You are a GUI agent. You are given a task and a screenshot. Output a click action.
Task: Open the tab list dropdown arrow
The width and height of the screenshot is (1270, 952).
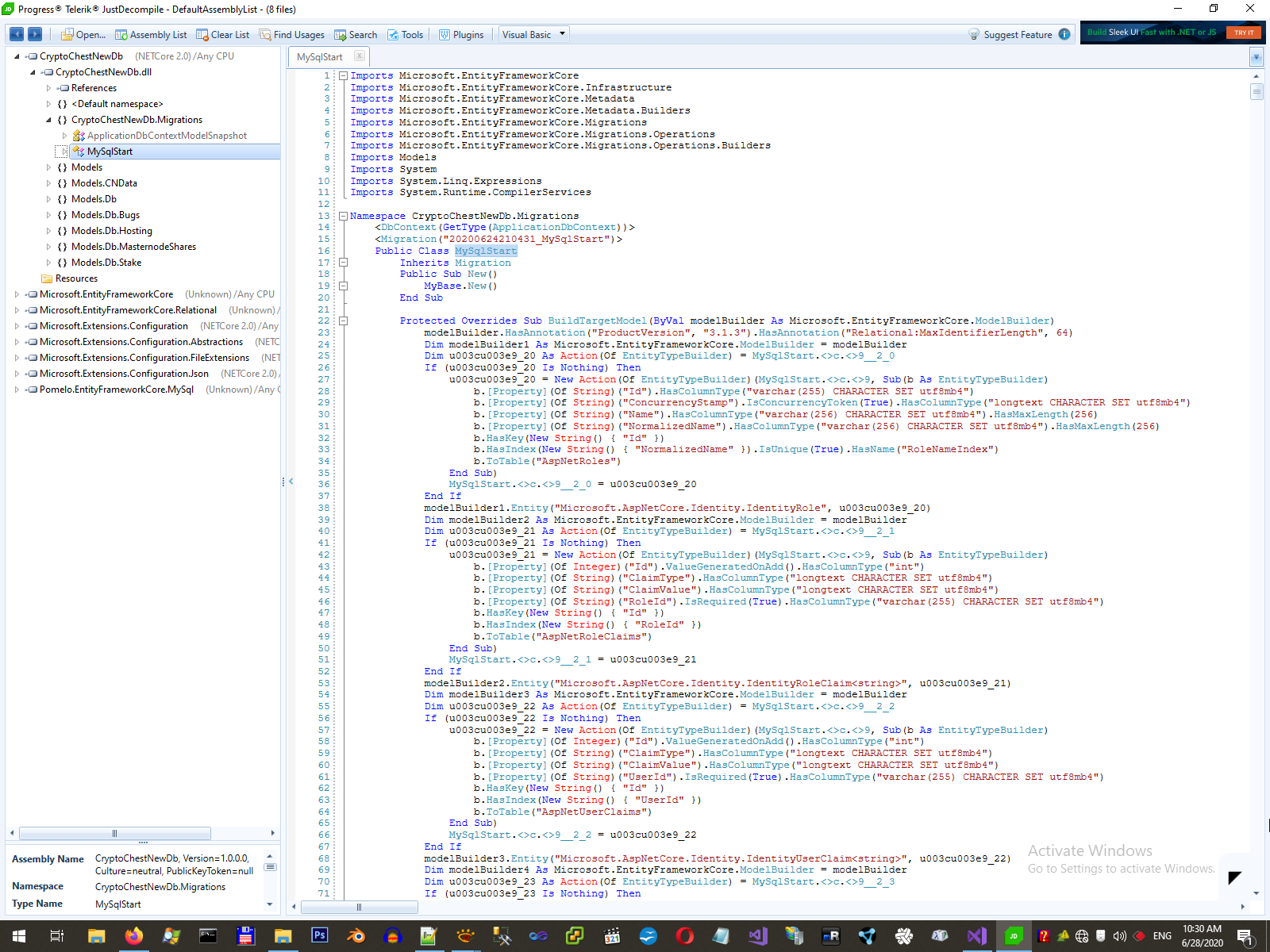click(1256, 56)
